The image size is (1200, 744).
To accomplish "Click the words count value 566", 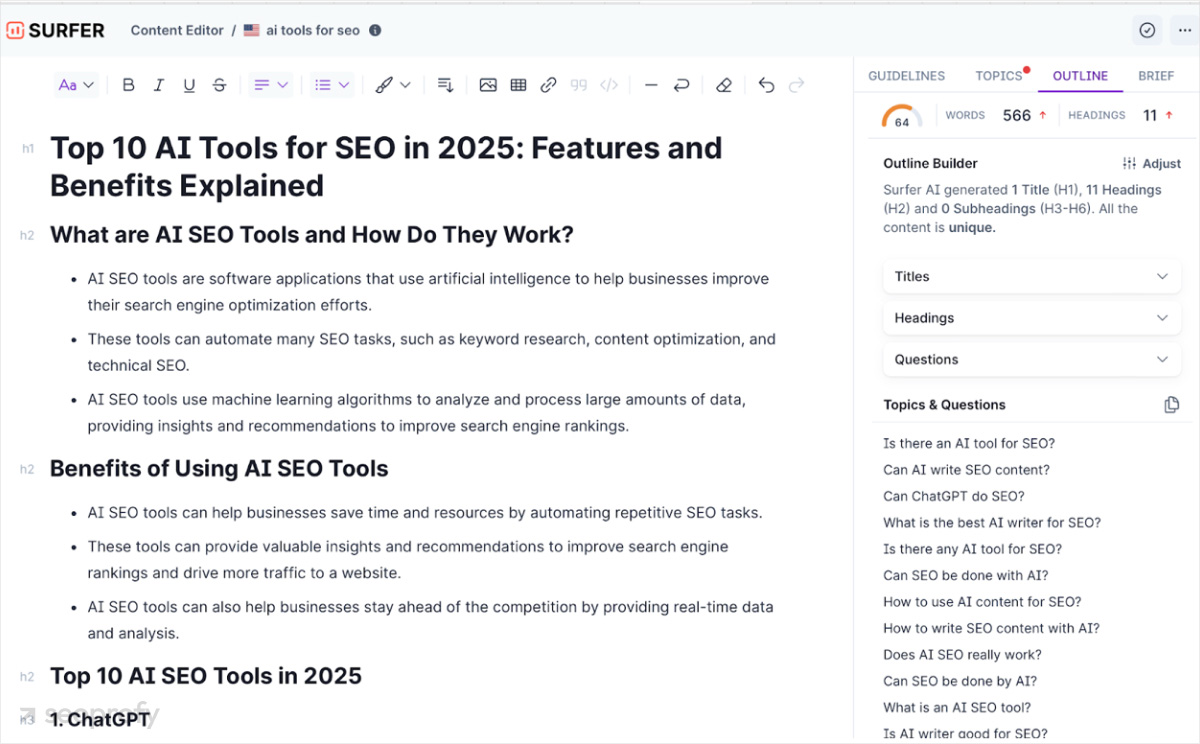I will coord(1016,116).
